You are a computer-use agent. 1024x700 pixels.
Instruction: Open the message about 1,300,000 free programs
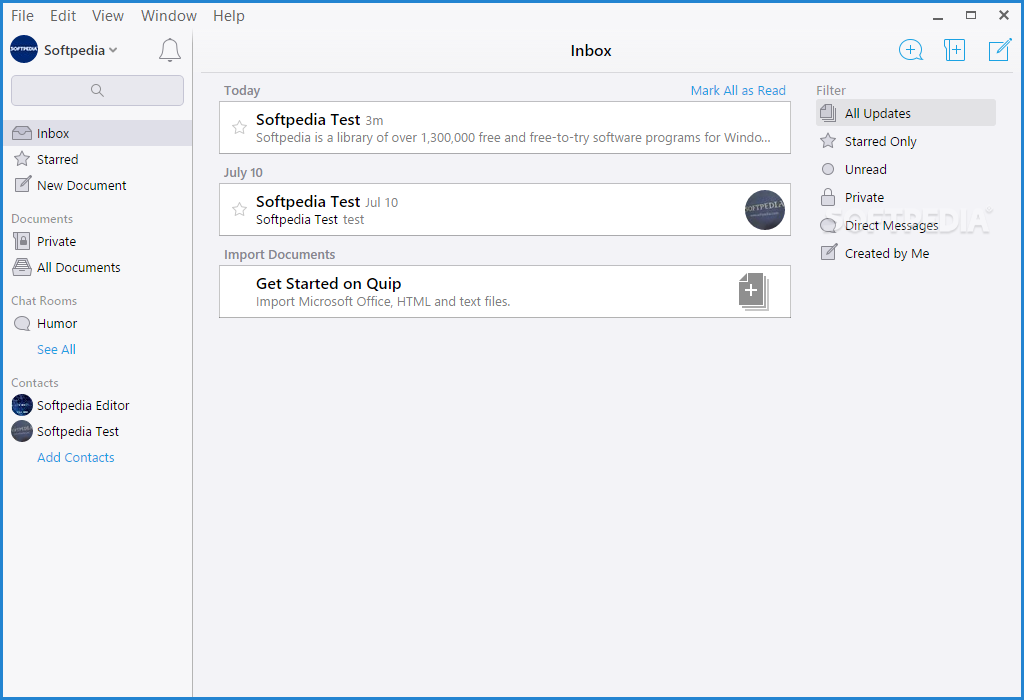(505, 127)
